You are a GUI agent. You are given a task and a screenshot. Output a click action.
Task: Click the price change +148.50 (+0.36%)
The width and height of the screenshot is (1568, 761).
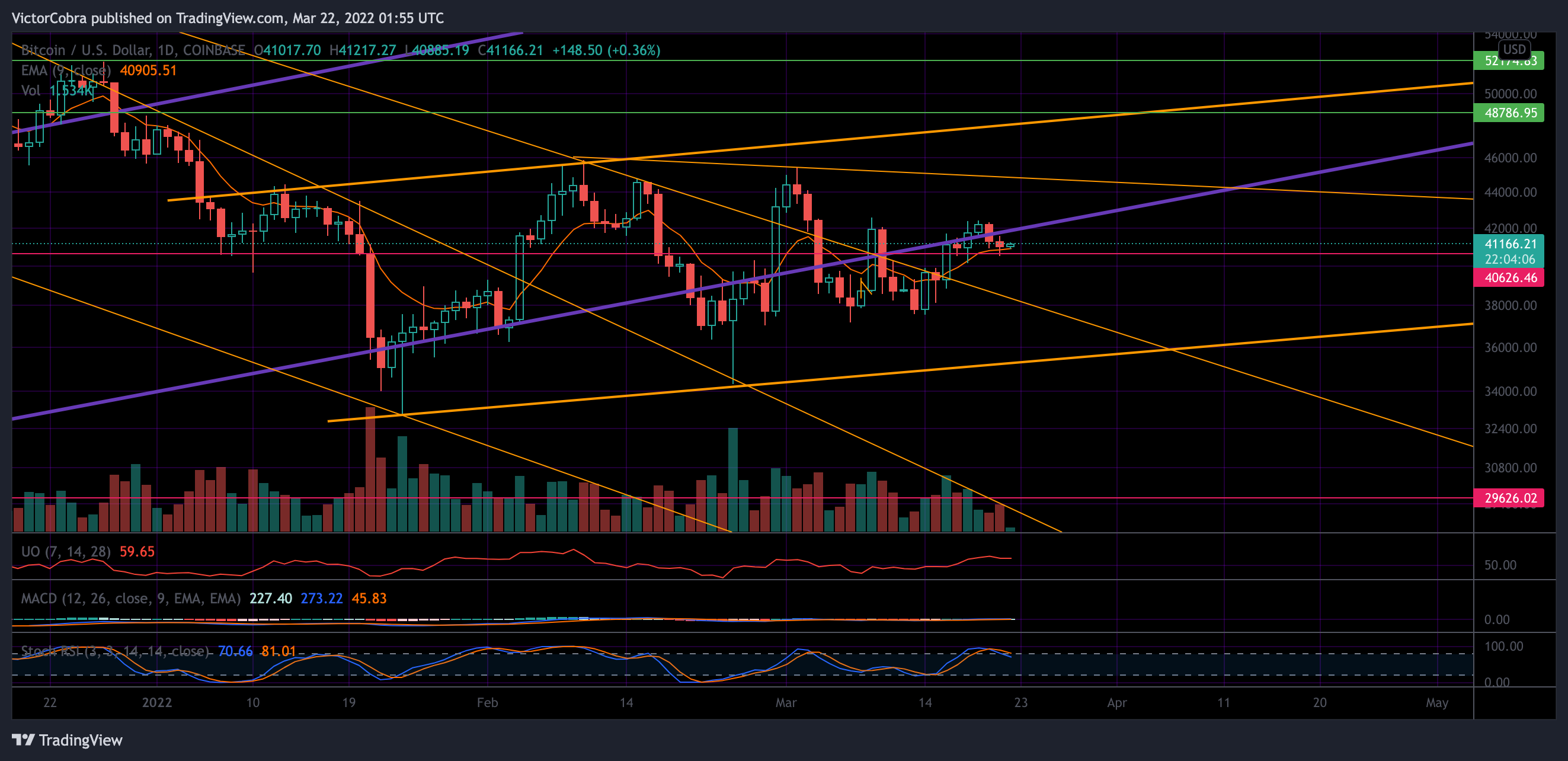coord(606,50)
